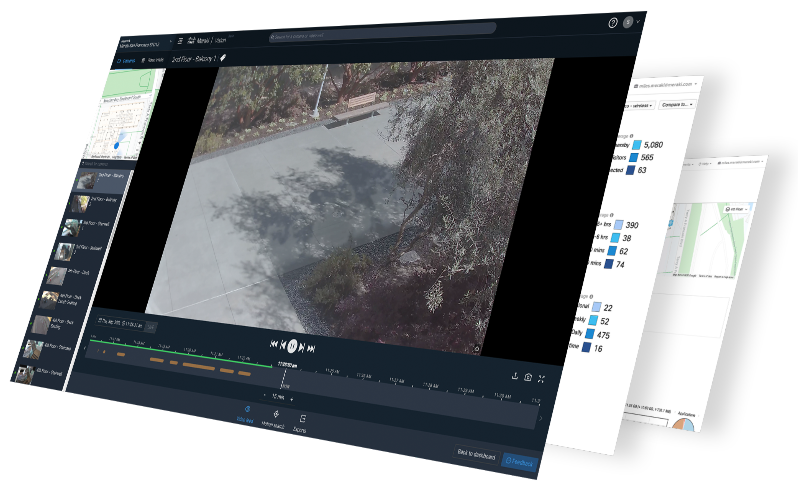798x491 pixels.
Task: Click the blue Feedback button
Action: [519, 463]
